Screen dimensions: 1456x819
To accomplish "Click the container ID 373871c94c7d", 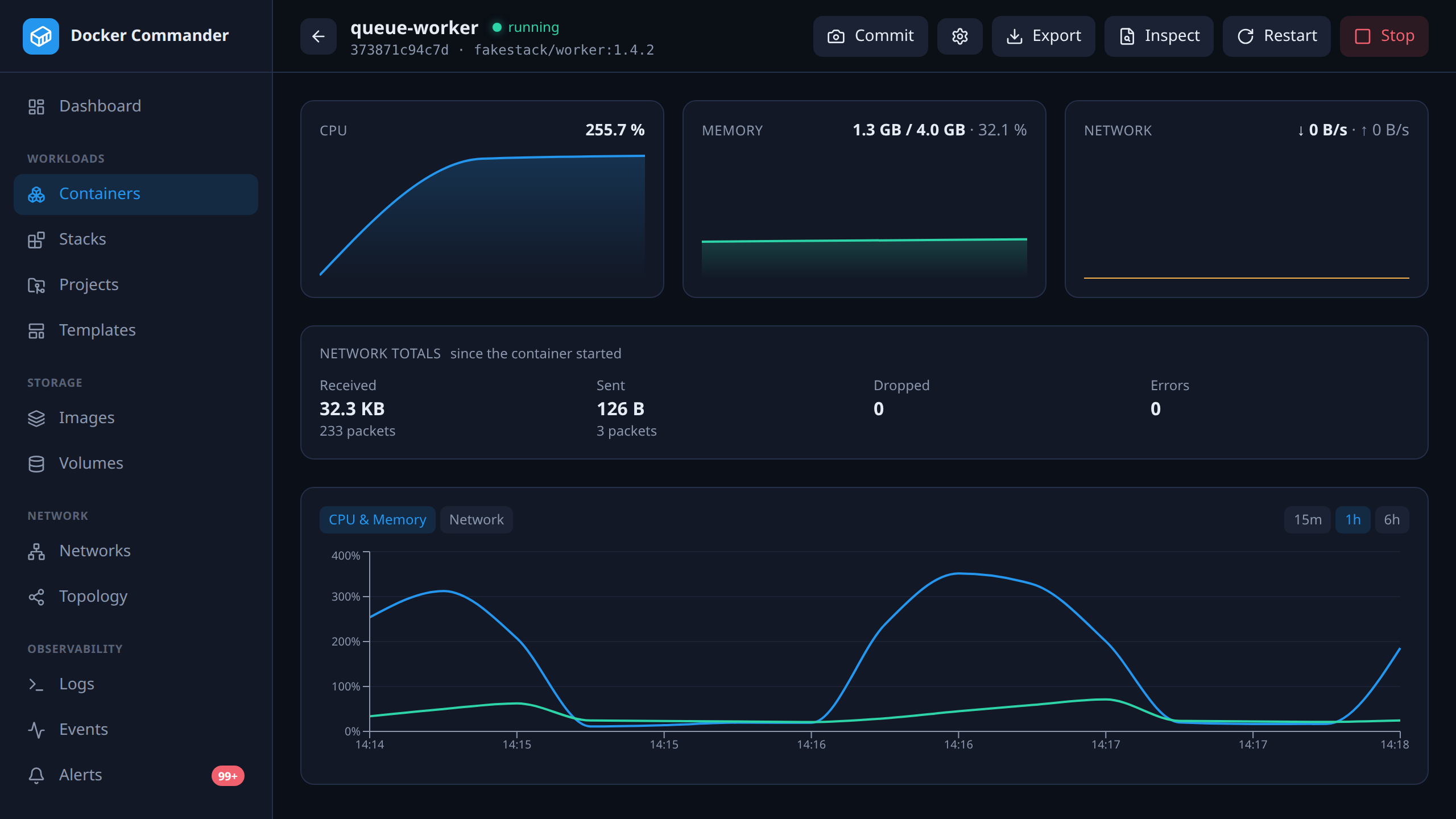I will (399, 50).
